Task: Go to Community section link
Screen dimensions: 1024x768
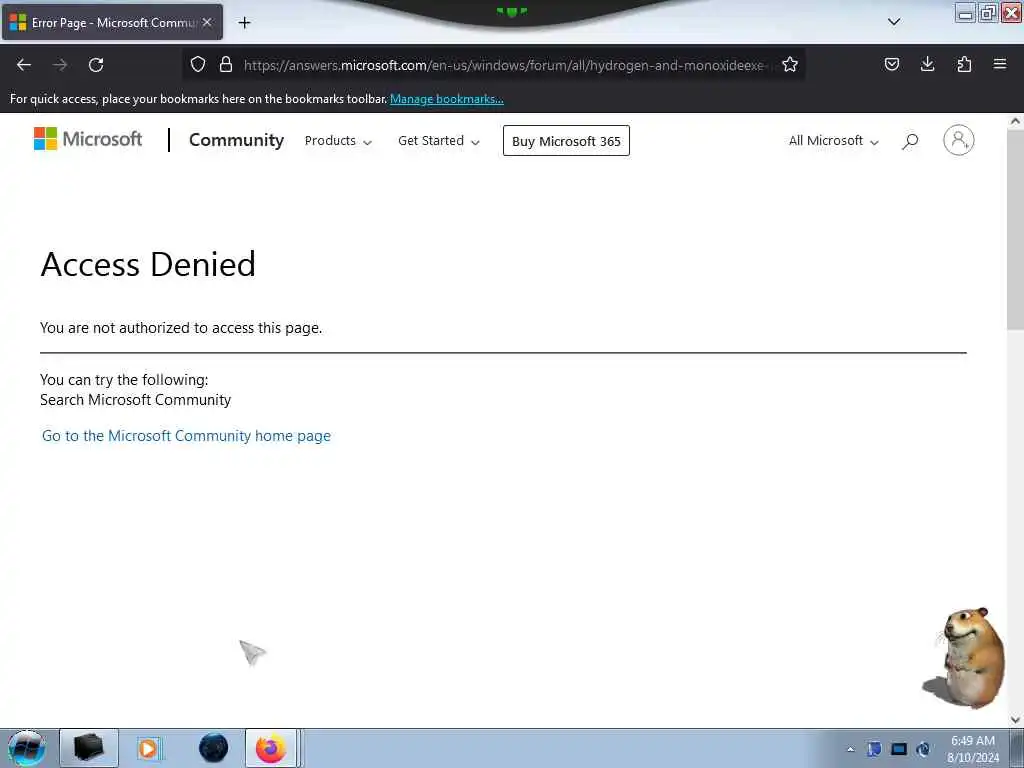Action: pyautogui.click(x=236, y=140)
